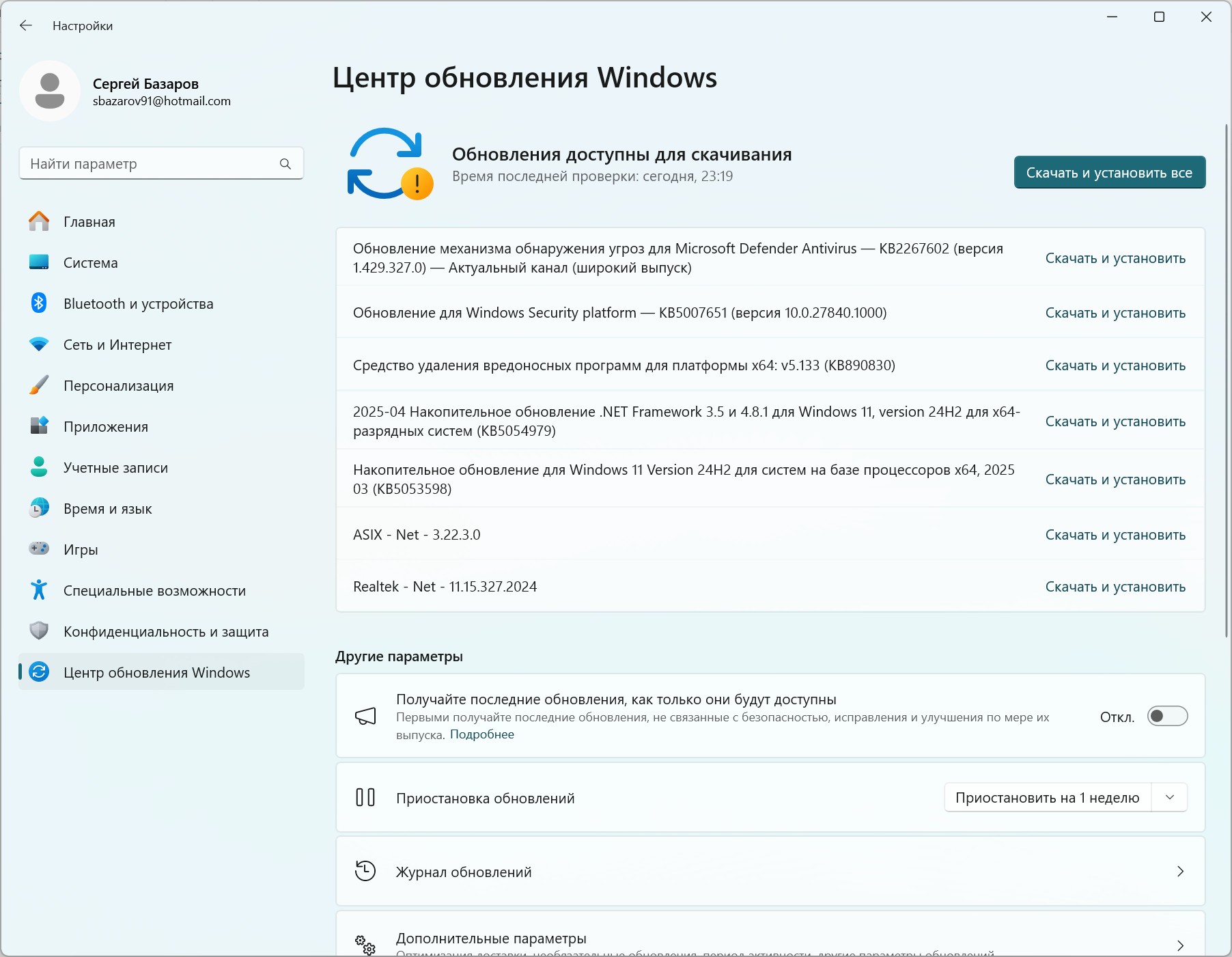Focus the Найти параметр search field
The image size is (1232, 957).
click(150, 164)
